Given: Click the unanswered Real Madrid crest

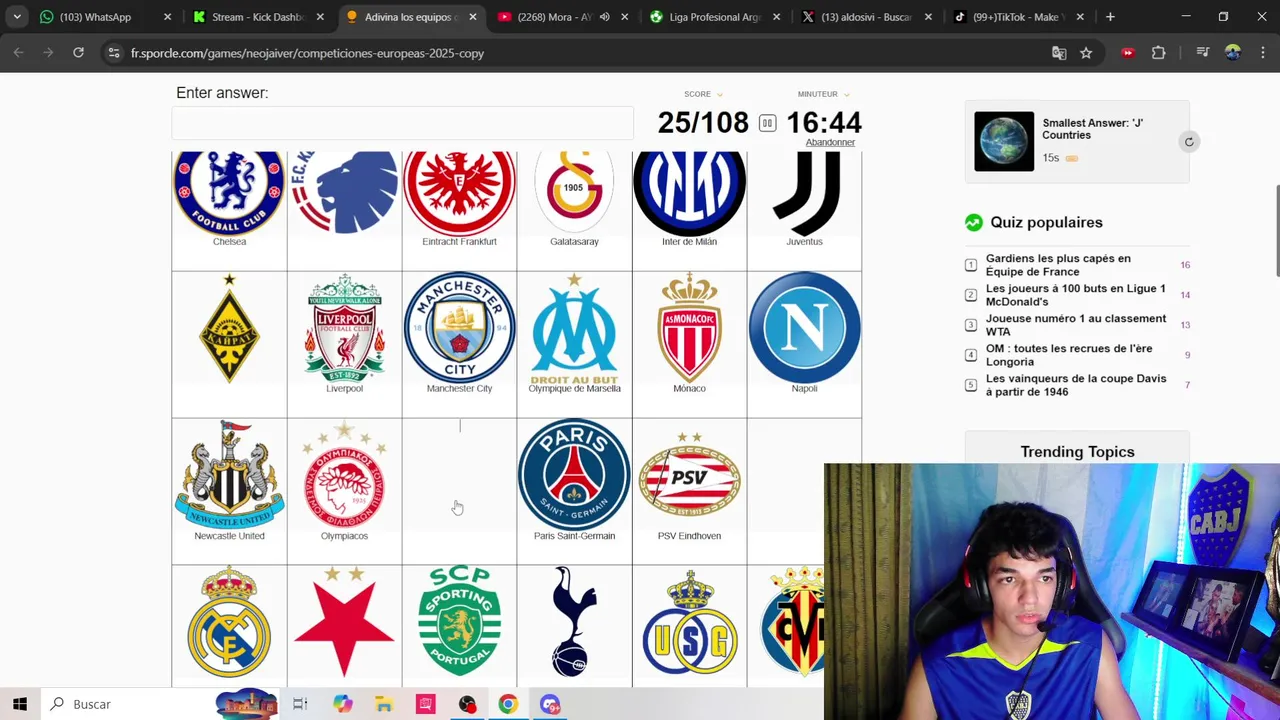Looking at the screenshot, I should click(229, 621).
